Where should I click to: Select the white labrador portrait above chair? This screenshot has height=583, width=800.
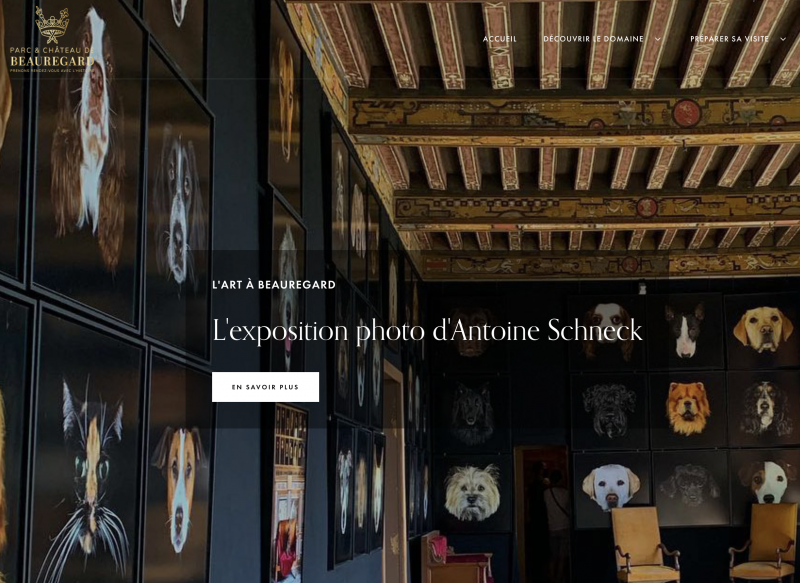(611, 487)
